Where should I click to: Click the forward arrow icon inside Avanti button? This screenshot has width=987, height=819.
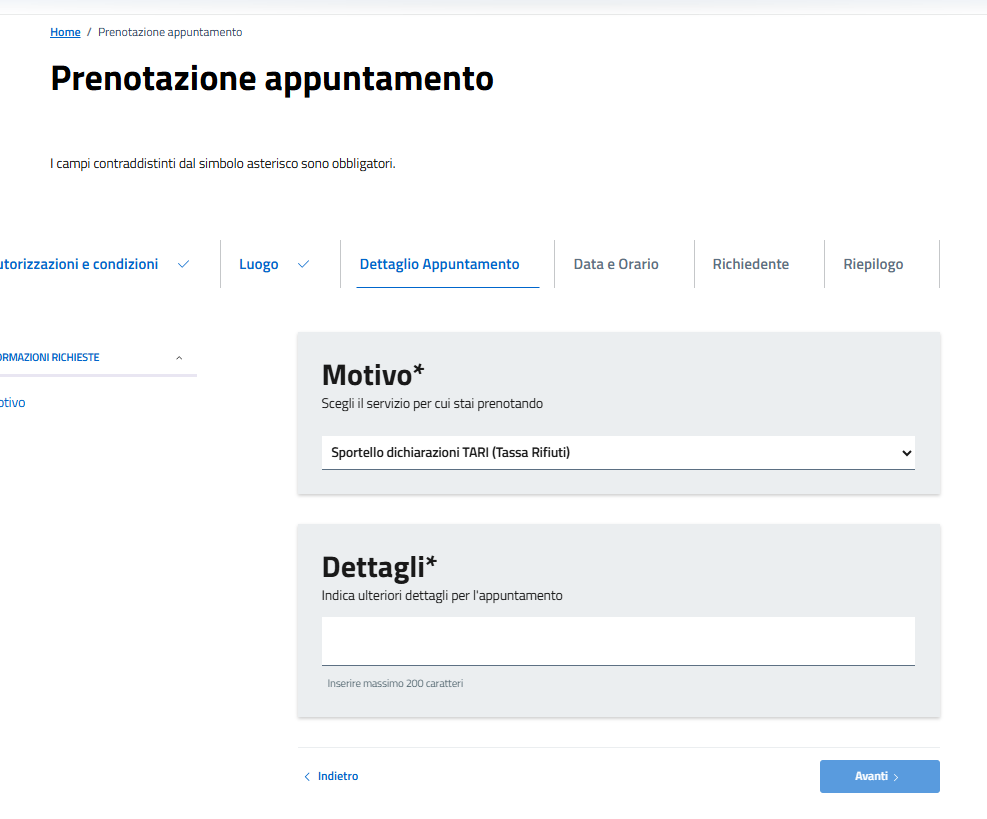(897, 776)
